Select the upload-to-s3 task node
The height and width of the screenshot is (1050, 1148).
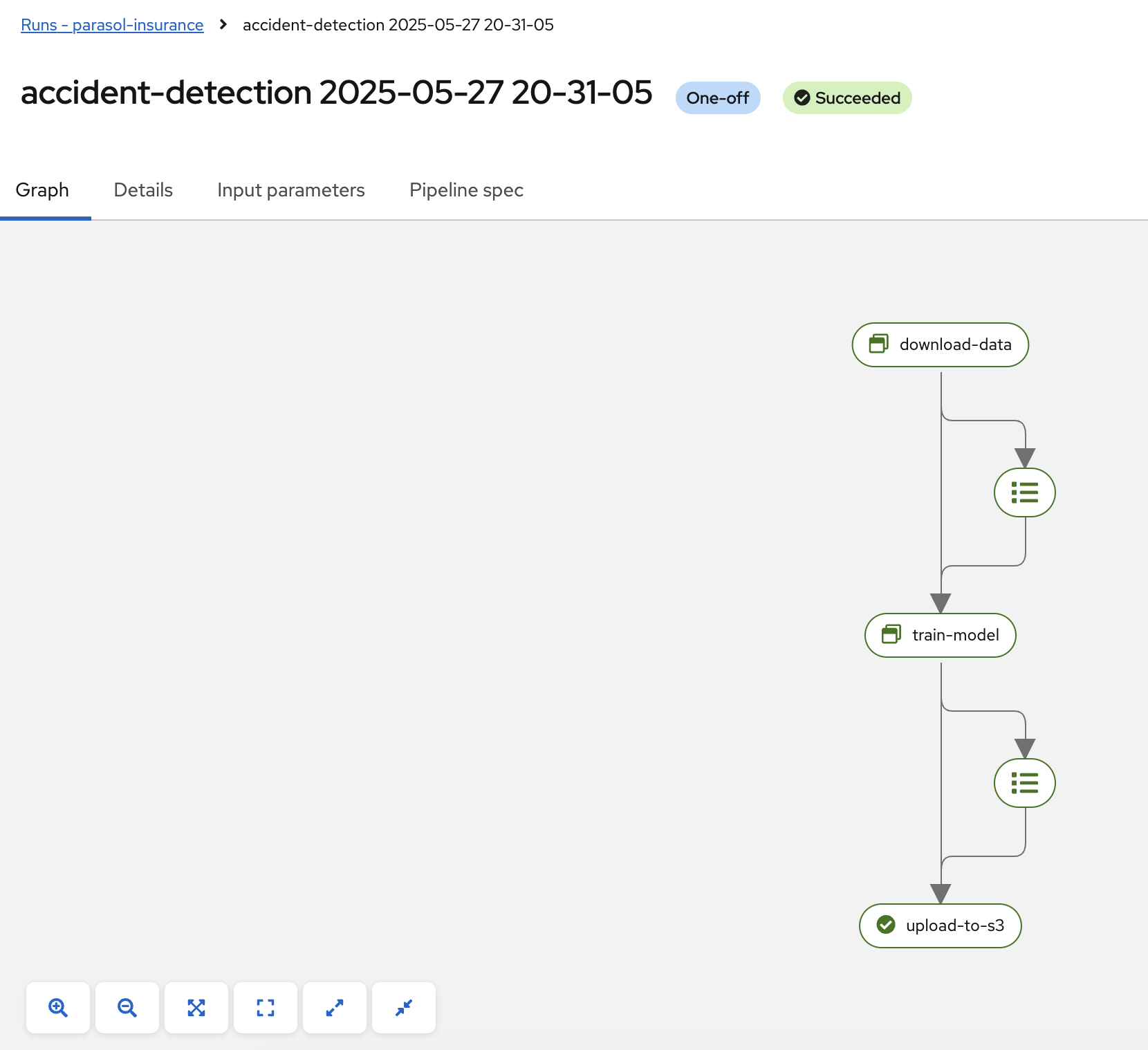pos(941,925)
